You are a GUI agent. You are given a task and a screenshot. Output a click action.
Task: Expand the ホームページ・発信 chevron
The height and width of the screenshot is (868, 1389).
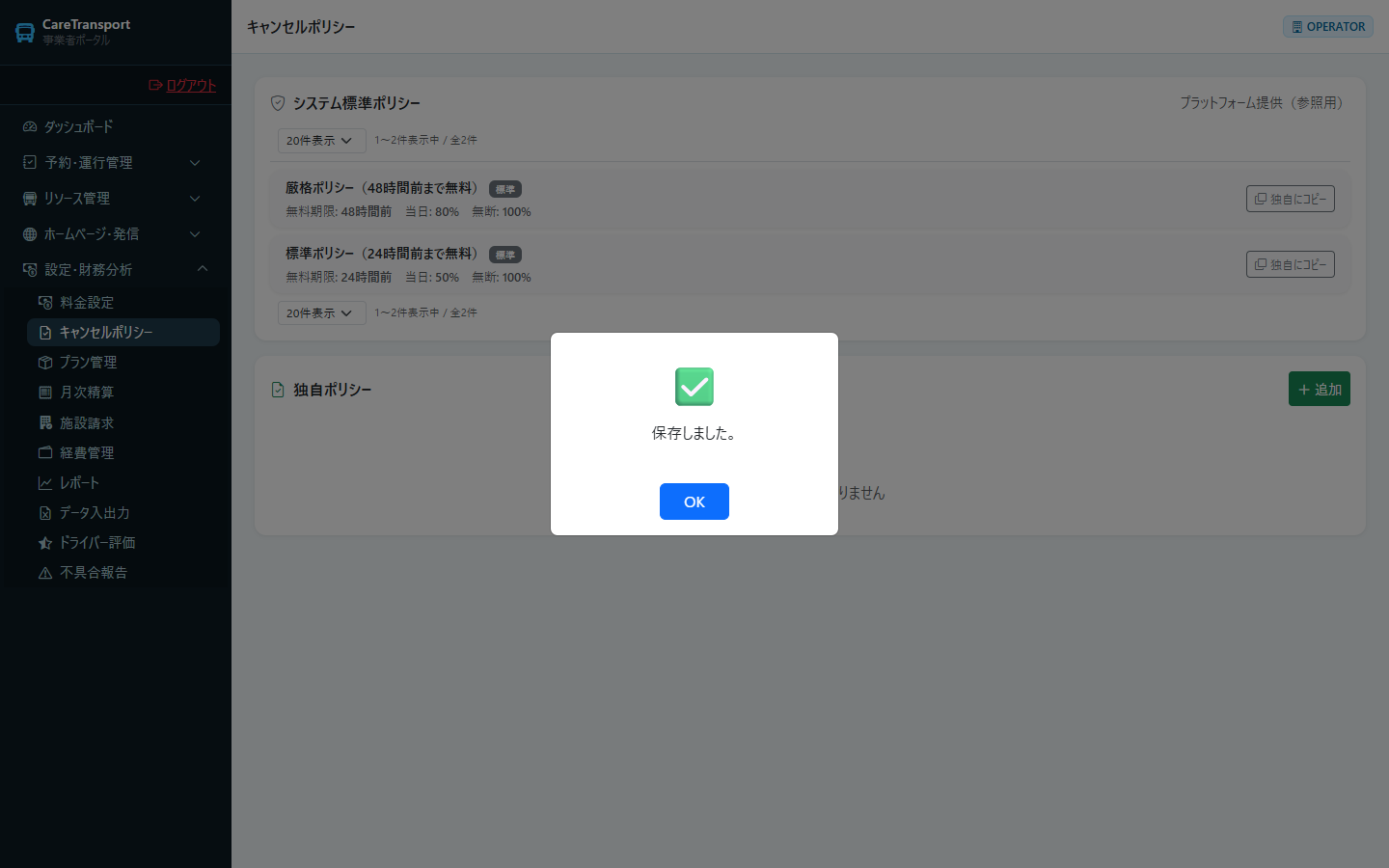point(195,233)
